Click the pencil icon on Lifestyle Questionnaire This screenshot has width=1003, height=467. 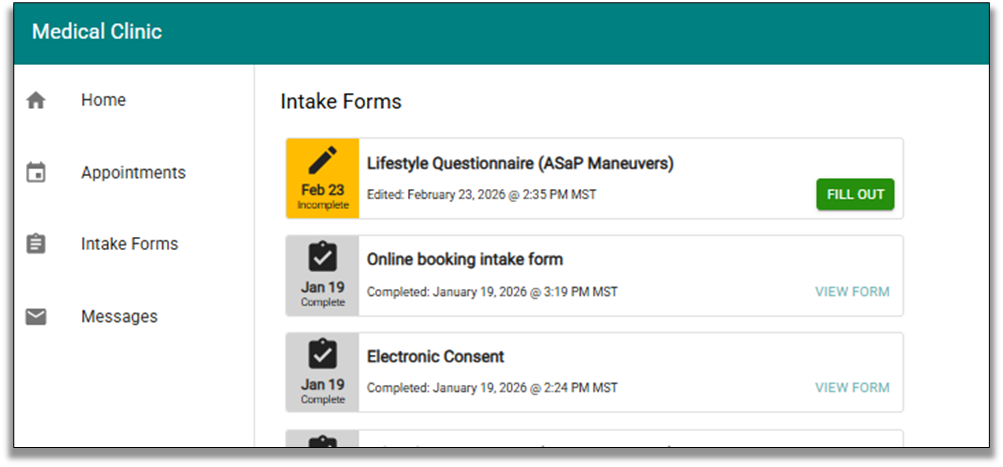(322, 160)
